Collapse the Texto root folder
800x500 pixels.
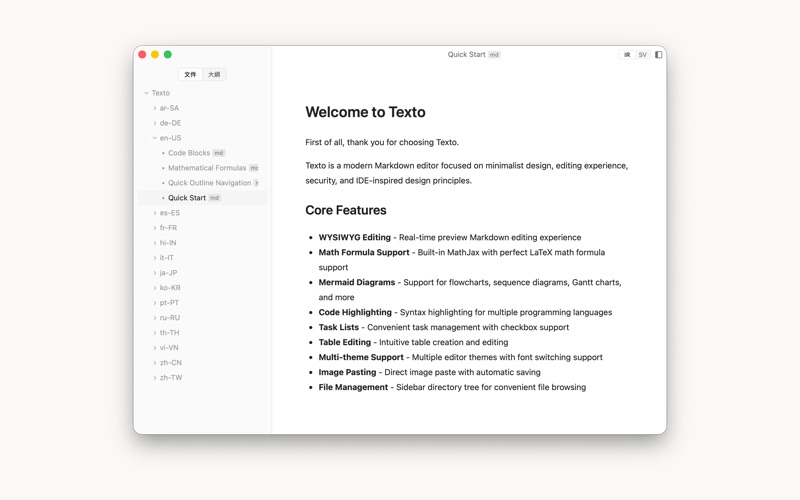click(146, 93)
